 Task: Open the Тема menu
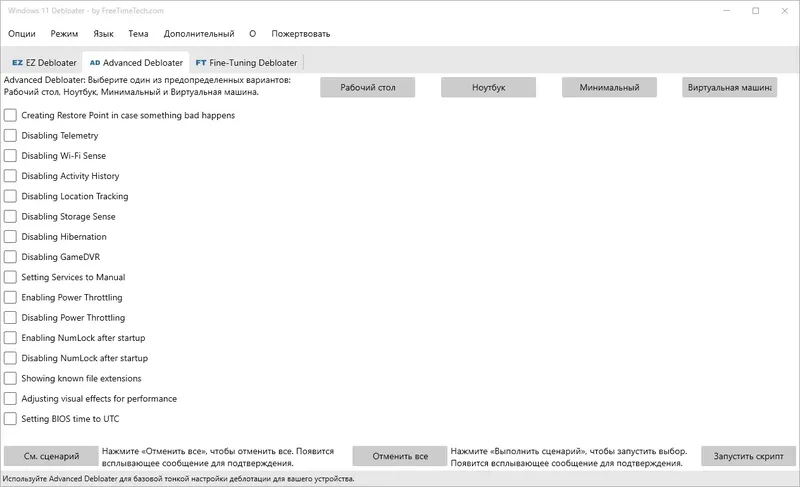138,34
